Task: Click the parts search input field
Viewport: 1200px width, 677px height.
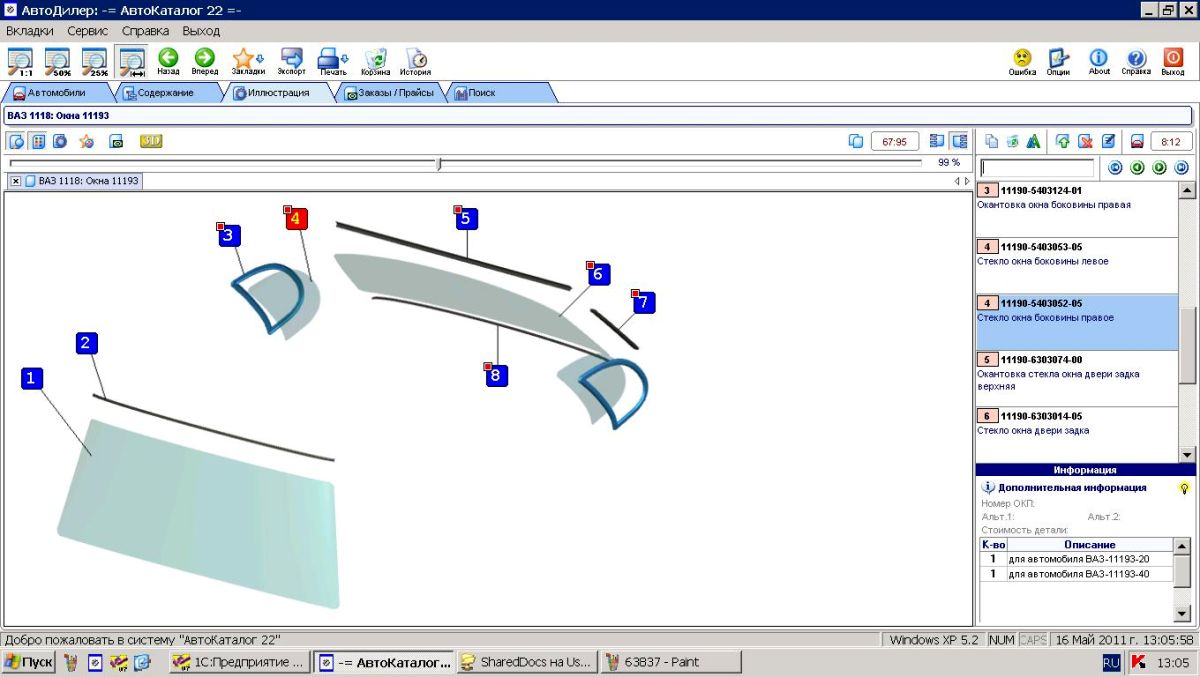Action: pos(1037,168)
